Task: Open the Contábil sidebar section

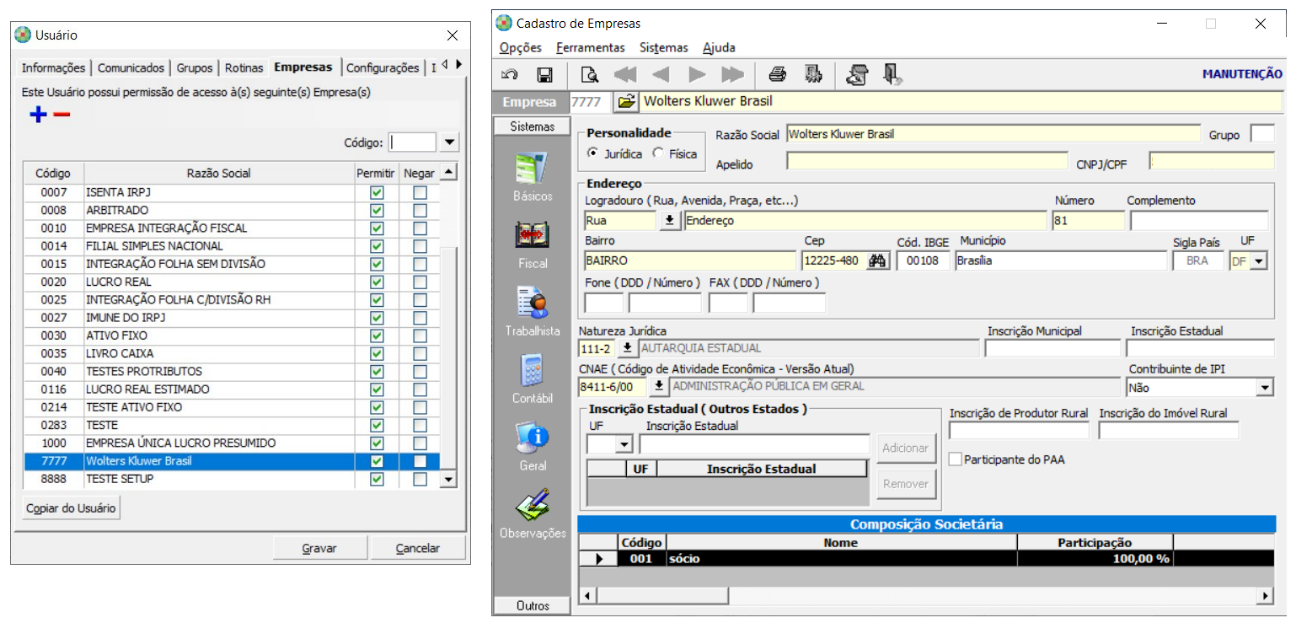Action: pyautogui.click(x=533, y=379)
